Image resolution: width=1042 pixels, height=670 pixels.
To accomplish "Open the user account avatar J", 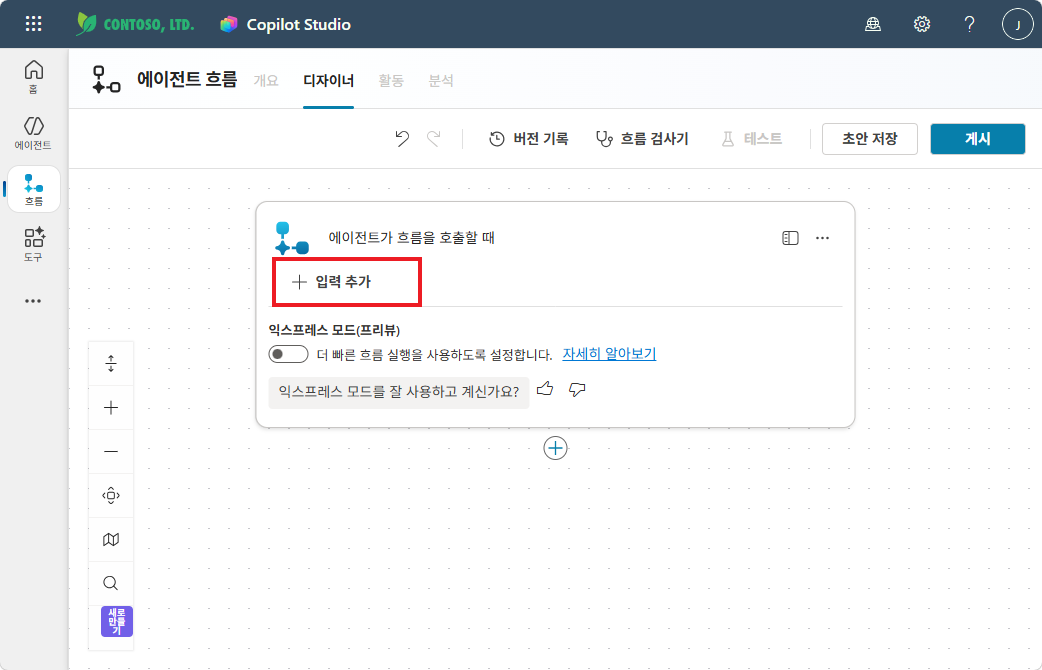I will (1017, 25).
